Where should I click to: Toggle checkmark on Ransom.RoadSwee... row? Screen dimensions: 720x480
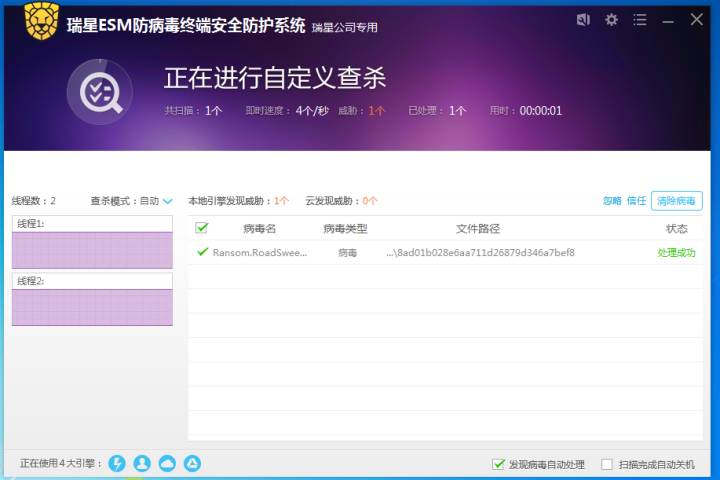point(202,252)
